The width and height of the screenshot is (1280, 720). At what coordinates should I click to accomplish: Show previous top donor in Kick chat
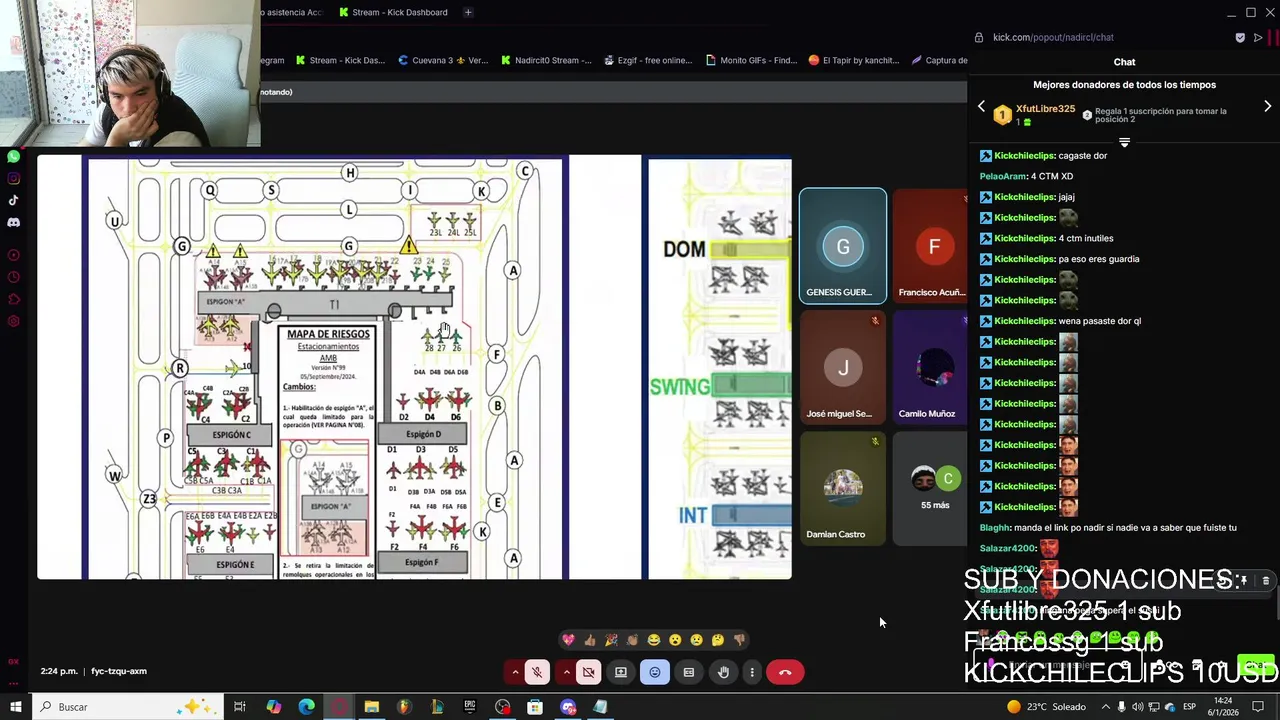pos(981,106)
